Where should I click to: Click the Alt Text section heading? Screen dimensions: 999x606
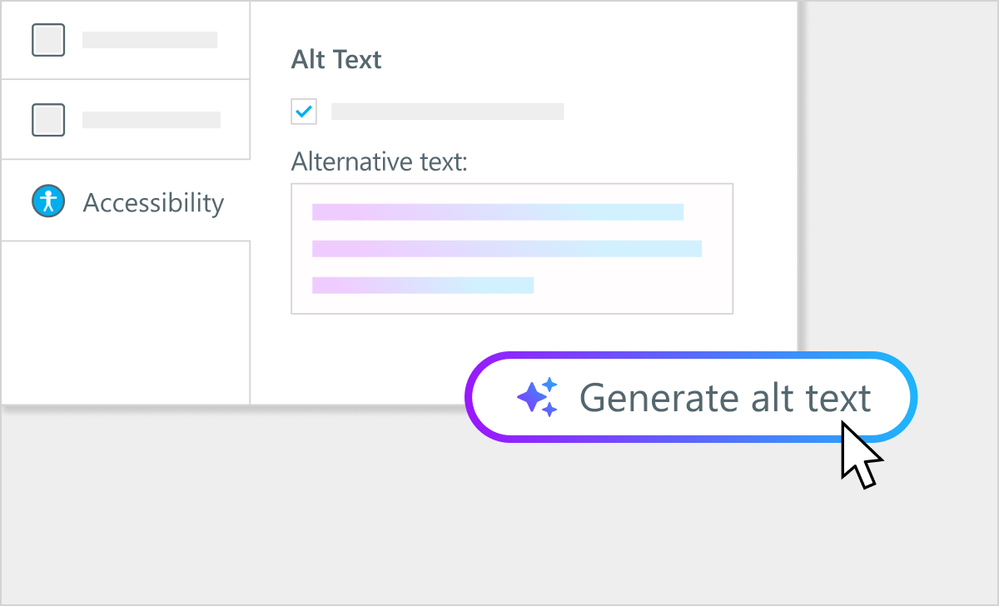tap(336, 60)
